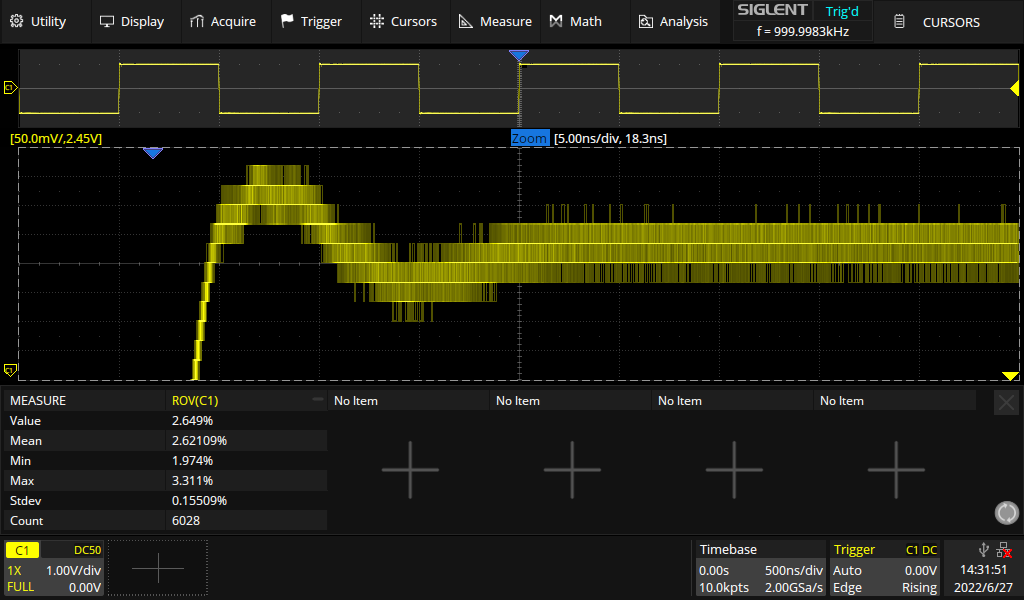Image resolution: width=1024 pixels, height=600 pixels.
Task: Click the USB status icon
Action: (984, 549)
